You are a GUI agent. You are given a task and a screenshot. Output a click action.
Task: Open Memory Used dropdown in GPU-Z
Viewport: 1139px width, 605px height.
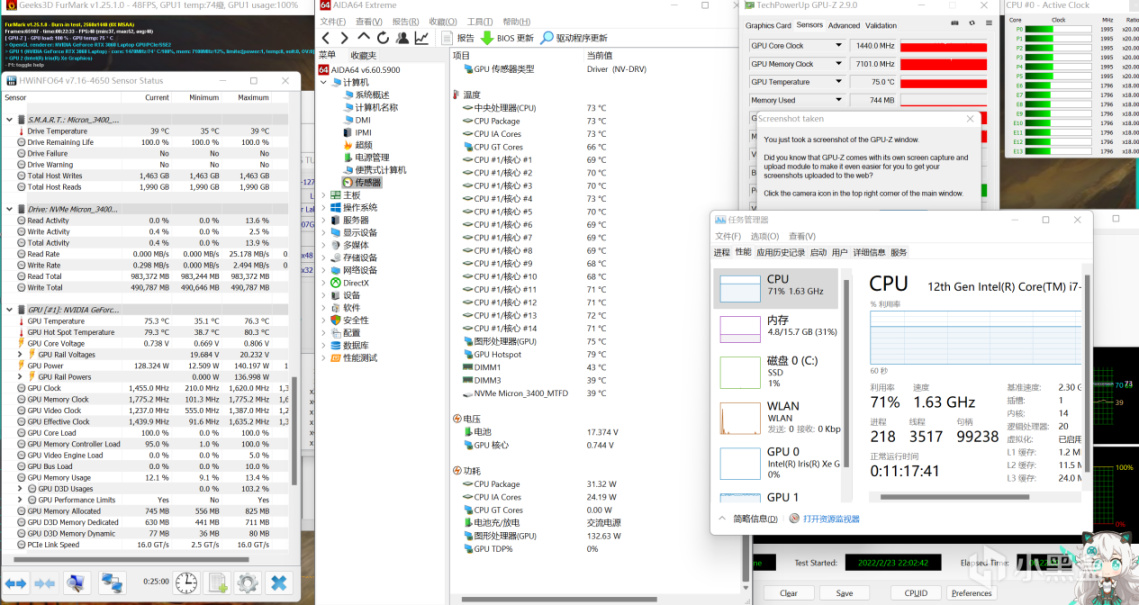(838, 100)
